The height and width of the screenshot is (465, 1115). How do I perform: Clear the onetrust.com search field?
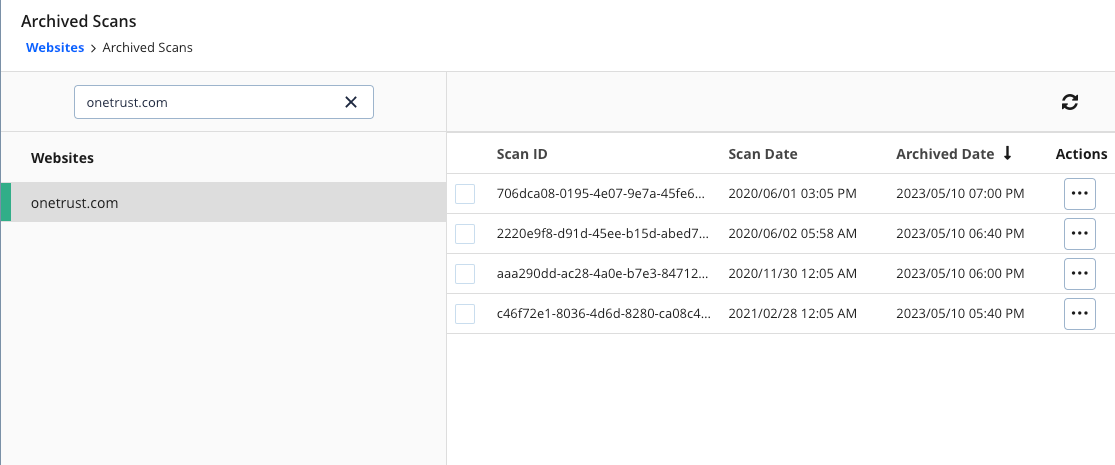[x=351, y=102]
